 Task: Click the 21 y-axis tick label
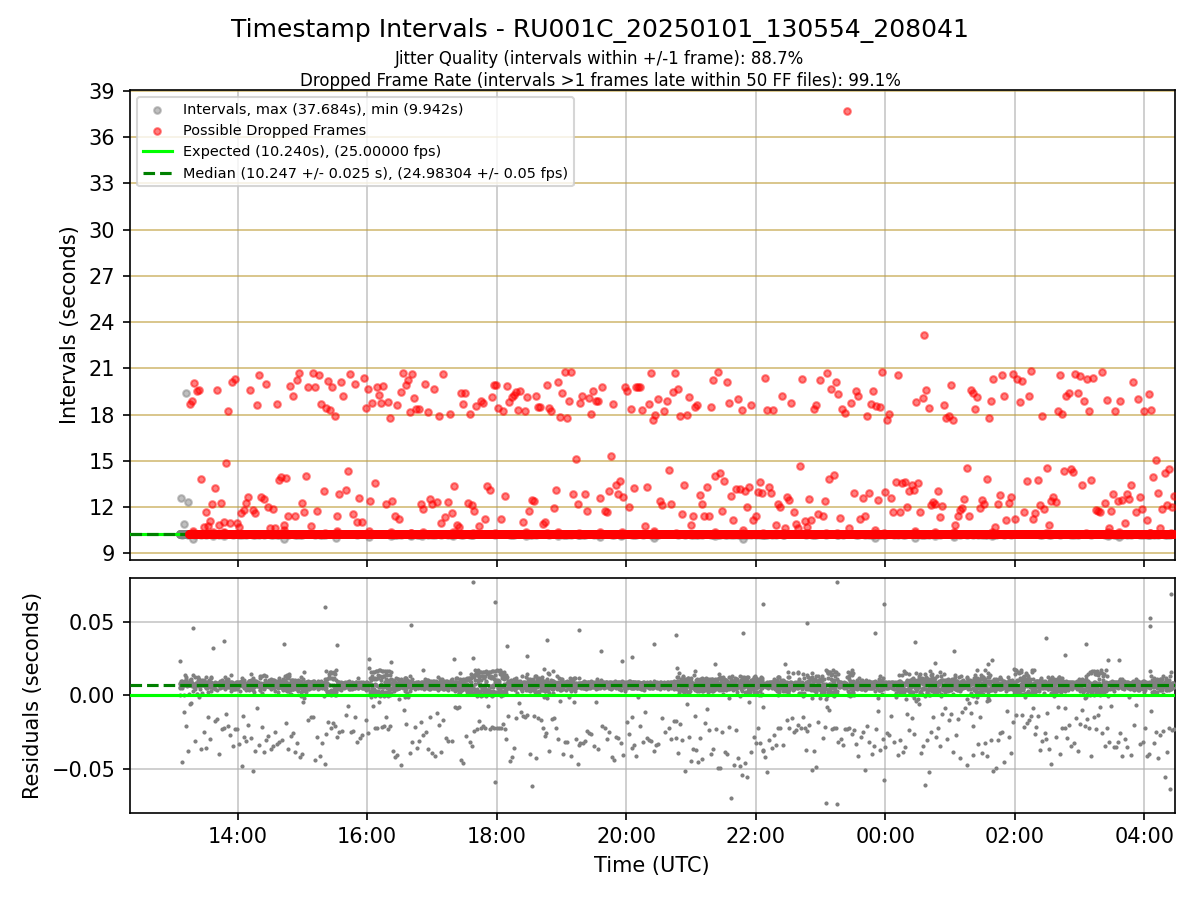pos(101,368)
